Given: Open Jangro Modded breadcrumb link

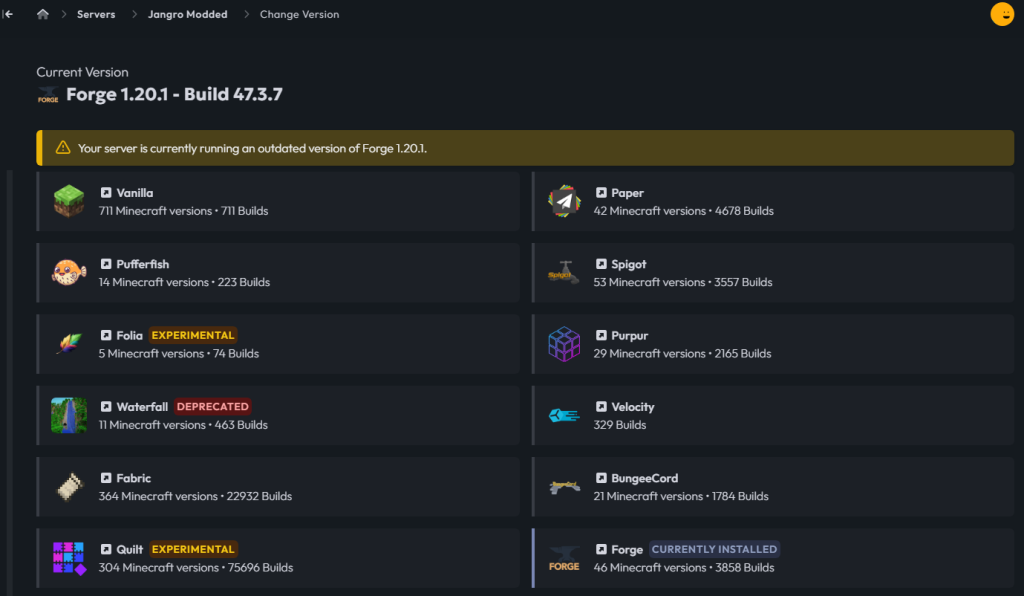Looking at the screenshot, I should point(187,14).
